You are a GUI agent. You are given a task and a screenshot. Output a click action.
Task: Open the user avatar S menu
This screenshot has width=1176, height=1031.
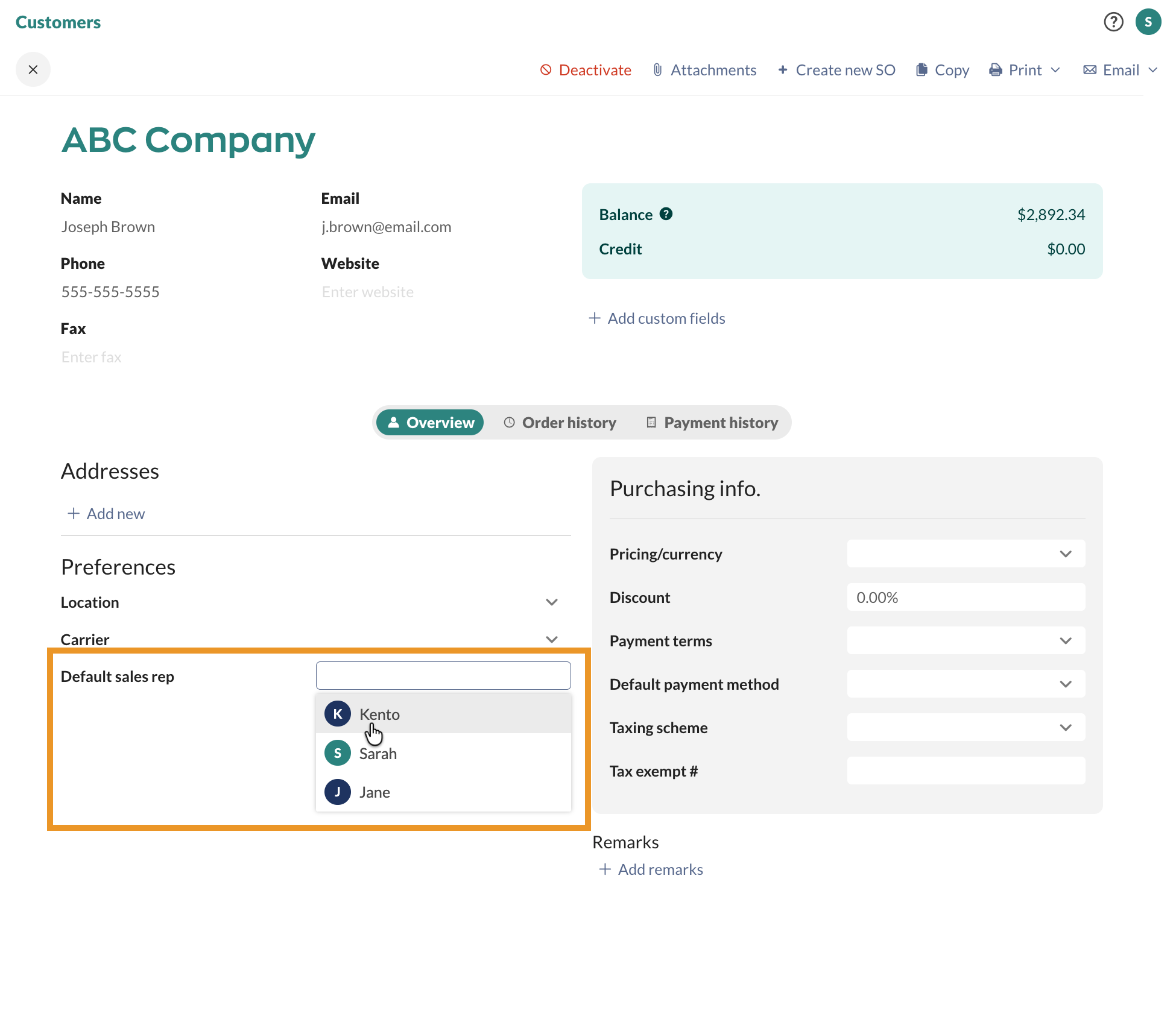point(1148,22)
